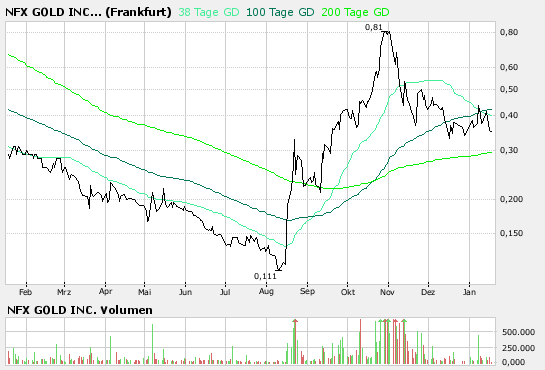
Task: Click the 'Apr' month label
Action: point(105,291)
